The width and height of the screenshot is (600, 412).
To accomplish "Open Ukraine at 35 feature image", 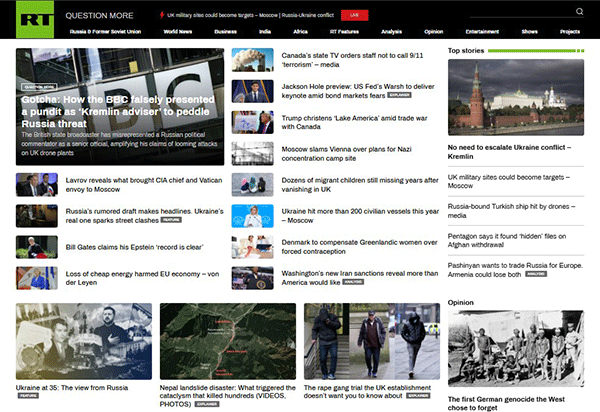I will tap(84, 341).
